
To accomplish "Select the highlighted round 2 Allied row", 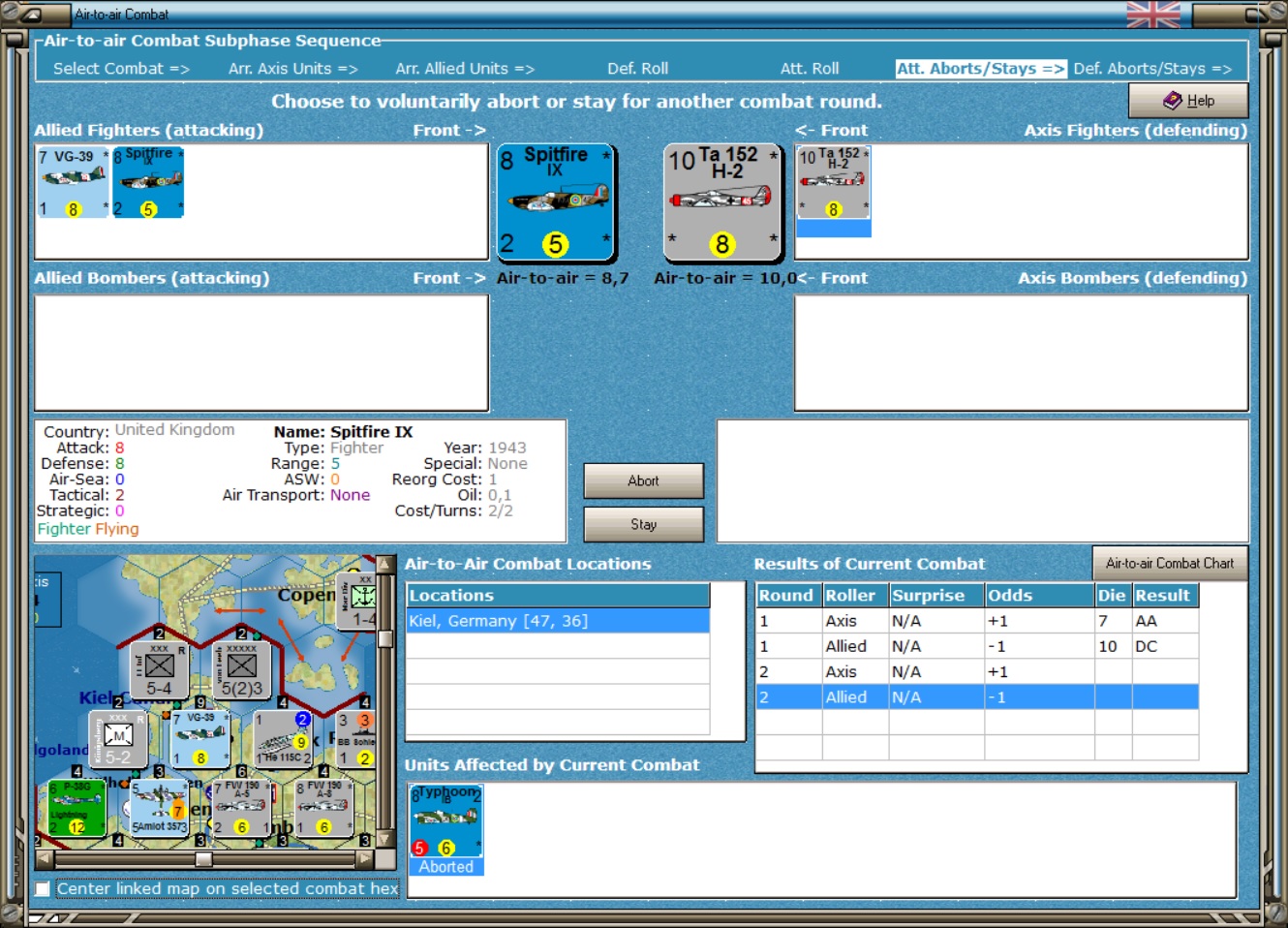I will [977, 696].
